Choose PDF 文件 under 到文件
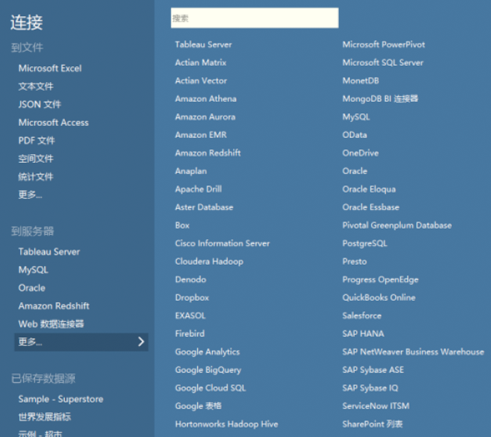 pos(36,141)
